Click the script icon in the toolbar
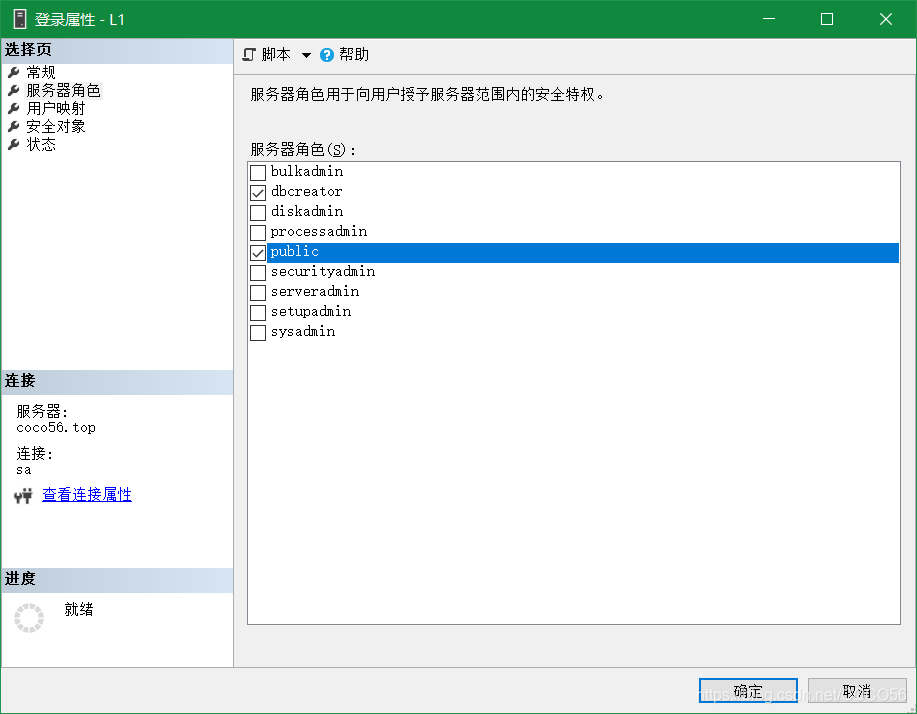This screenshot has width=917, height=714. coord(249,55)
